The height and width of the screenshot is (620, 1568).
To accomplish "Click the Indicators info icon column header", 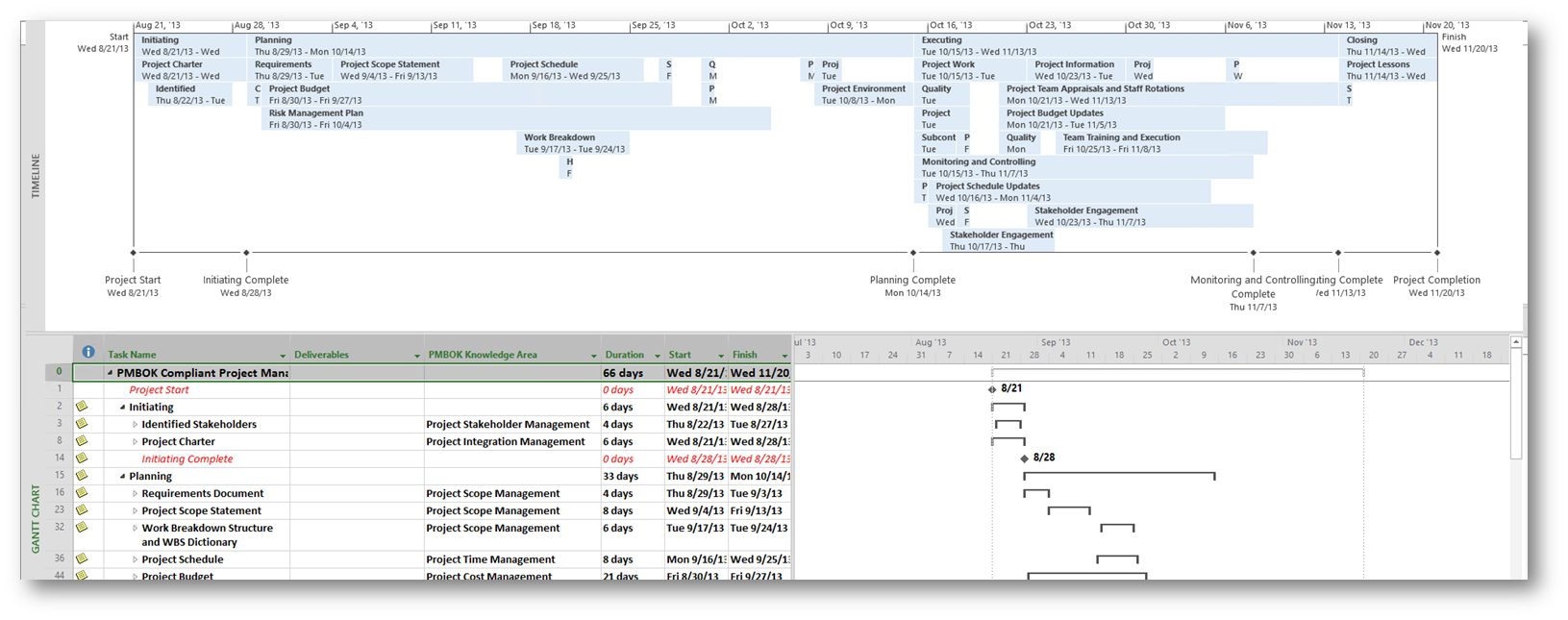I will click(x=88, y=353).
